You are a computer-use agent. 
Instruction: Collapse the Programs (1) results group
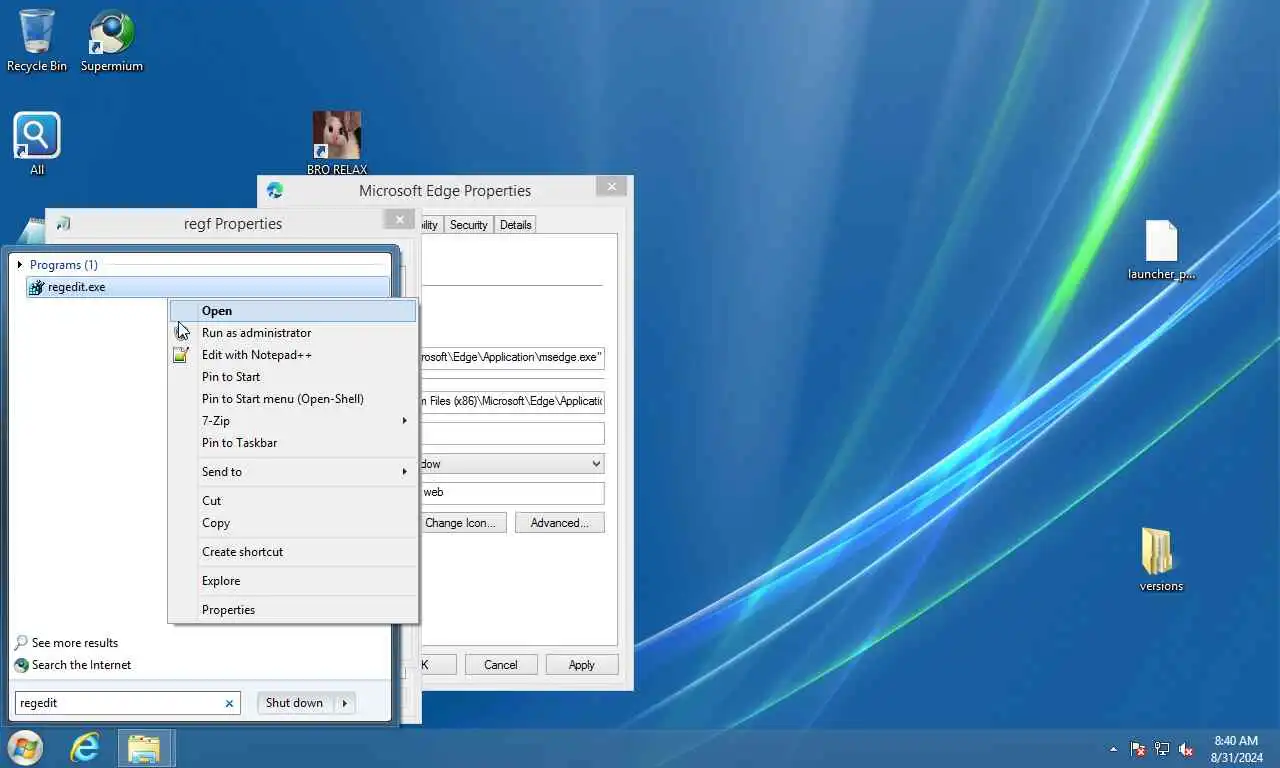click(20, 265)
